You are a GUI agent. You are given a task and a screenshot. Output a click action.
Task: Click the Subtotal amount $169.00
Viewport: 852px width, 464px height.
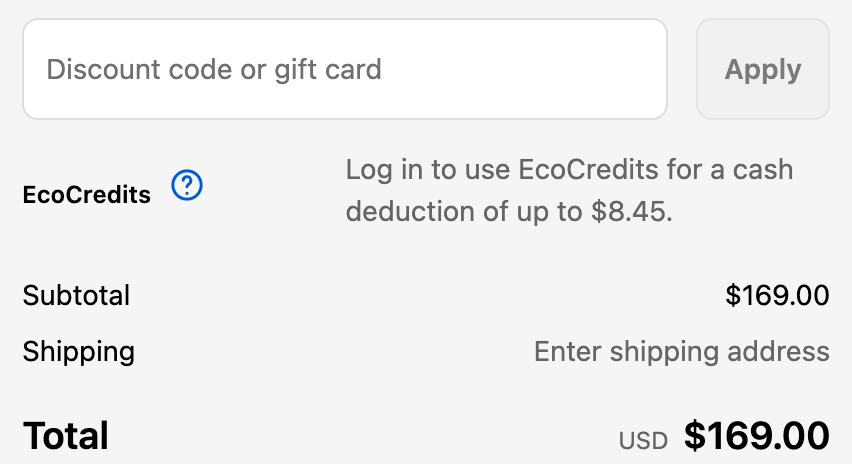[777, 296]
